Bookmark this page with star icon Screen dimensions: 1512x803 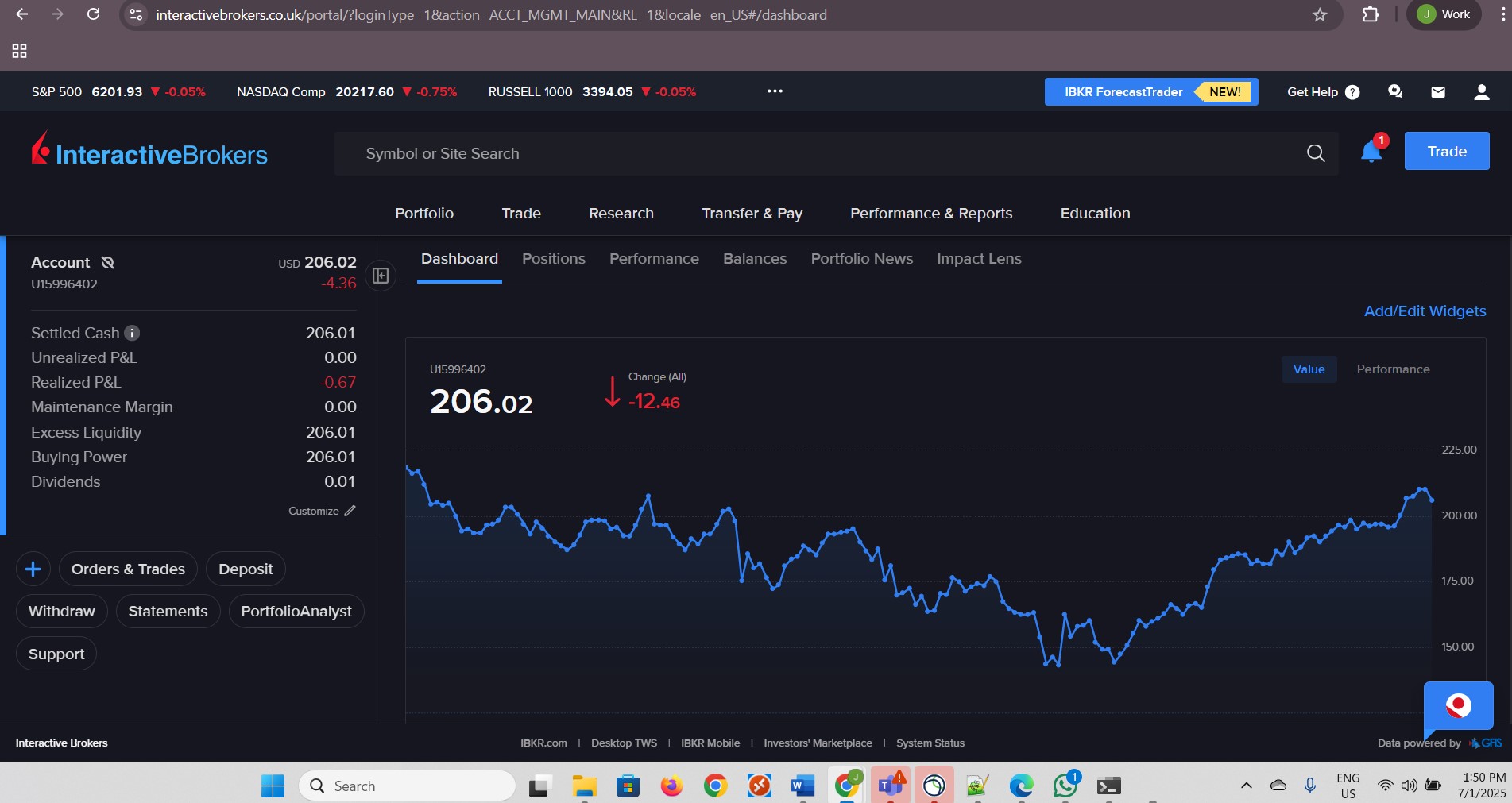click(x=1320, y=14)
